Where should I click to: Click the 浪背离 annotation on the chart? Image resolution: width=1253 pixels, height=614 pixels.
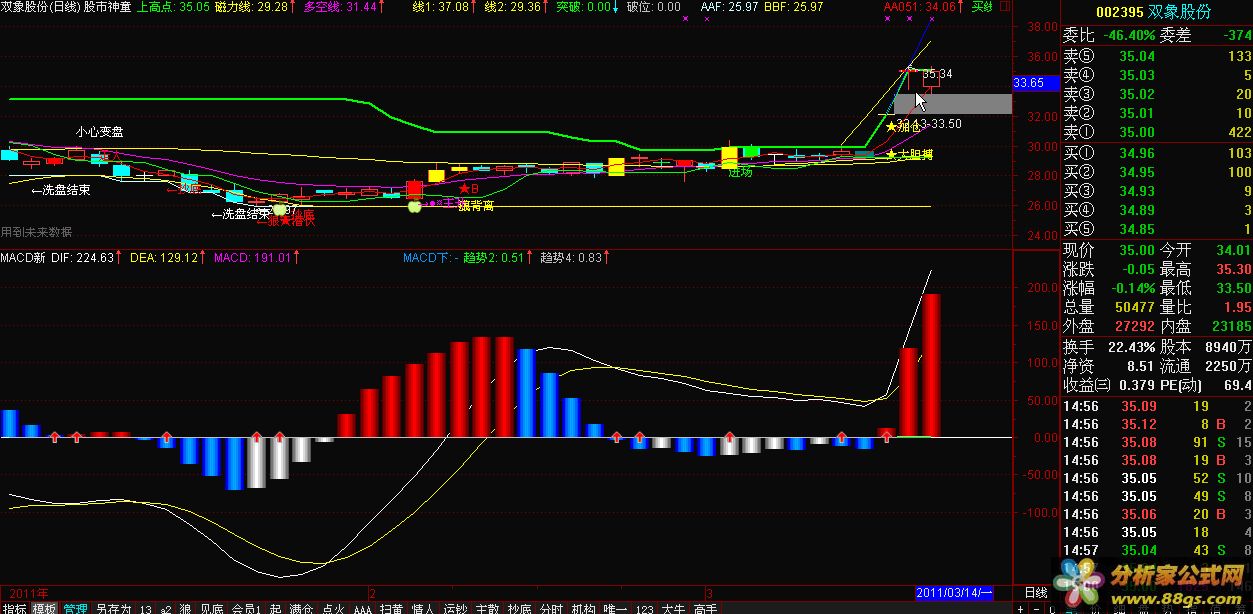[476, 206]
